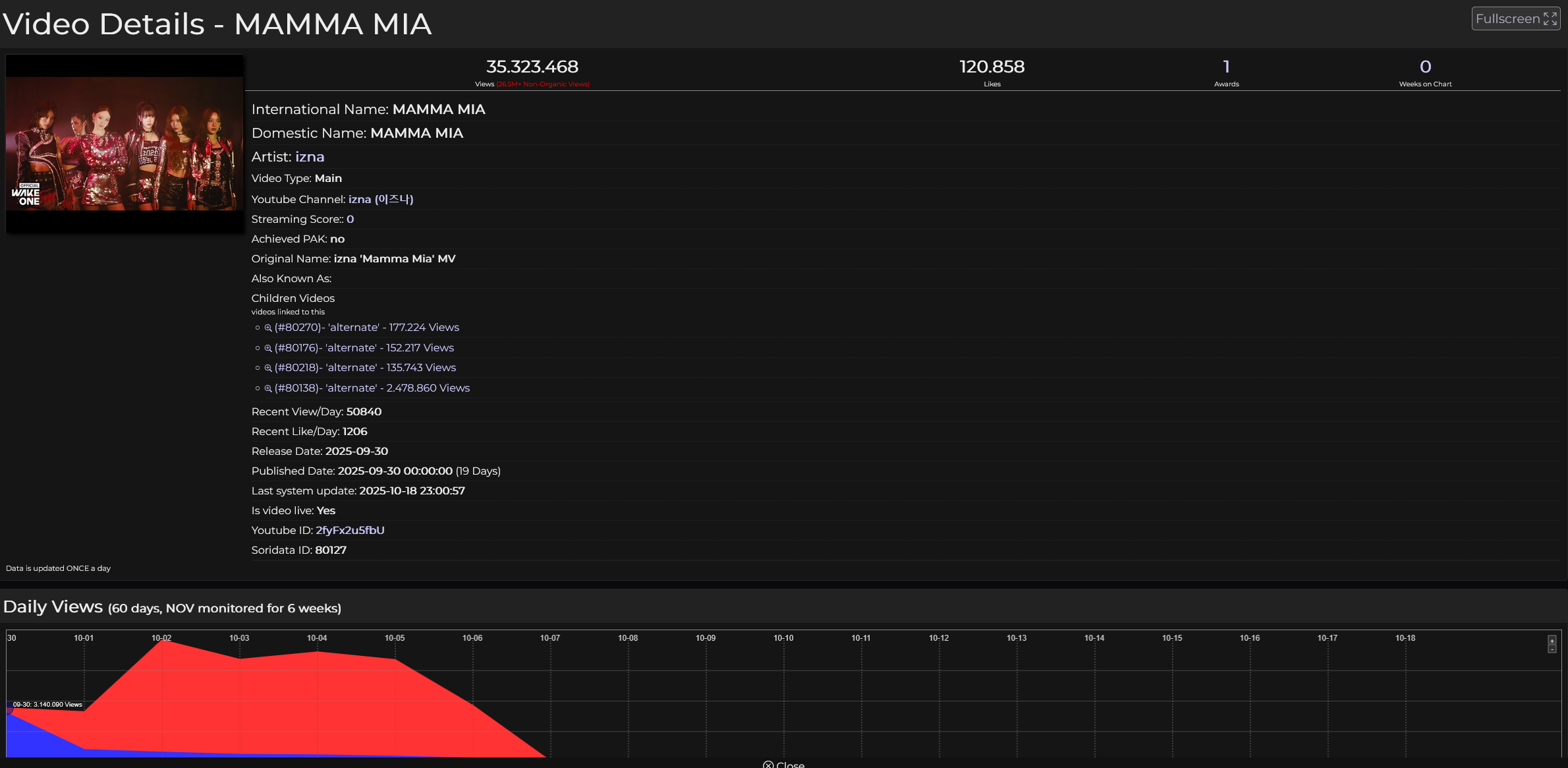1568x768 pixels.
Task: Click the 1 Awards counter
Action: click(1226, 67)
